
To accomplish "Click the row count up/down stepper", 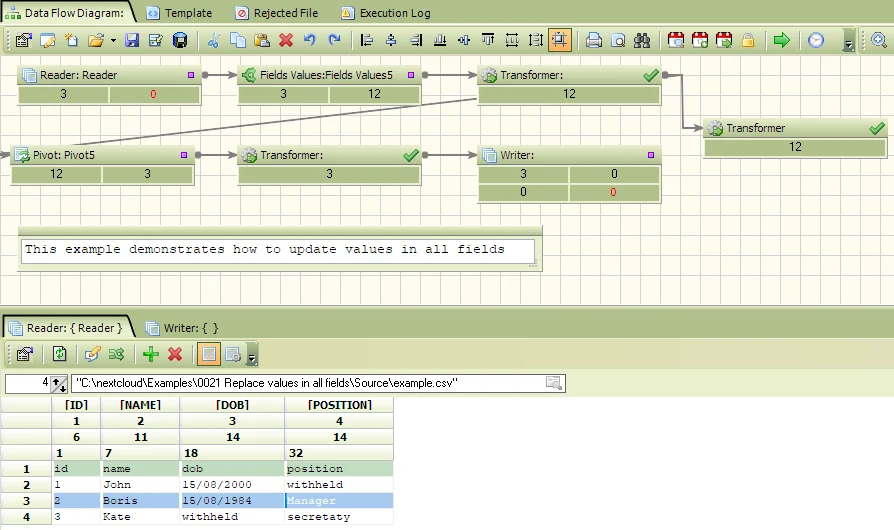I will 59,384.
